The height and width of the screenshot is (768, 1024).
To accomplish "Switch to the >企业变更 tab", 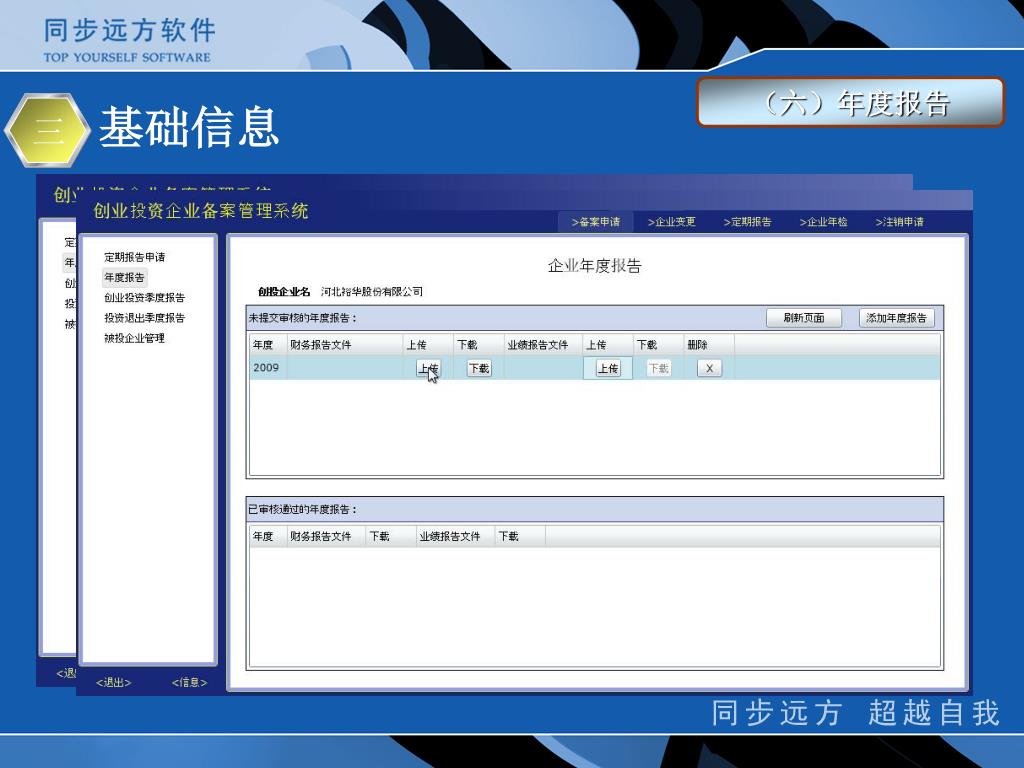I will 671,222.
